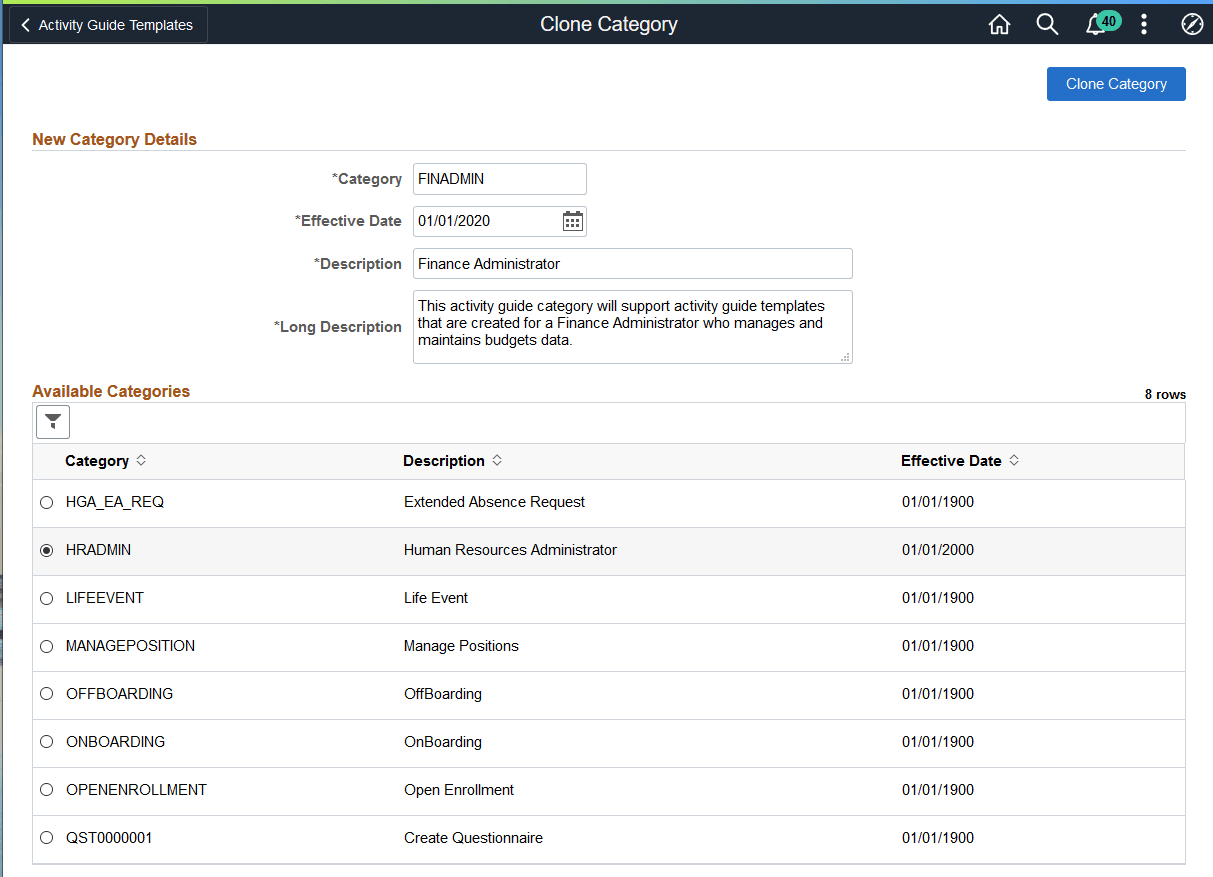Click inside the Description input field

[x=632, y=263]
